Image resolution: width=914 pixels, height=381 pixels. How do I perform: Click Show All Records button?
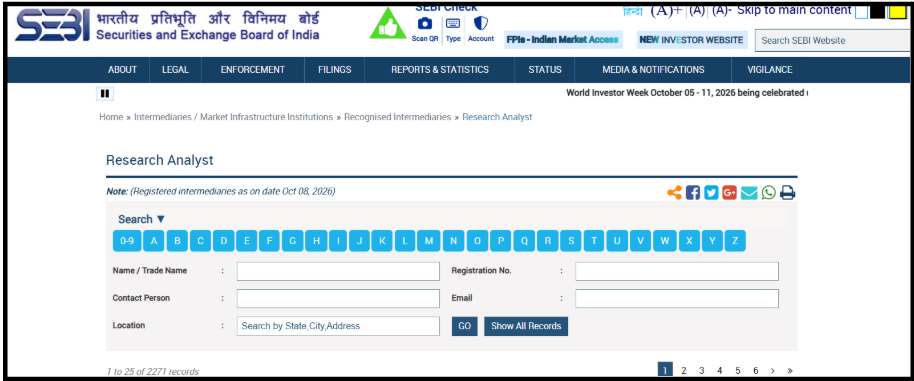(526, 326)
